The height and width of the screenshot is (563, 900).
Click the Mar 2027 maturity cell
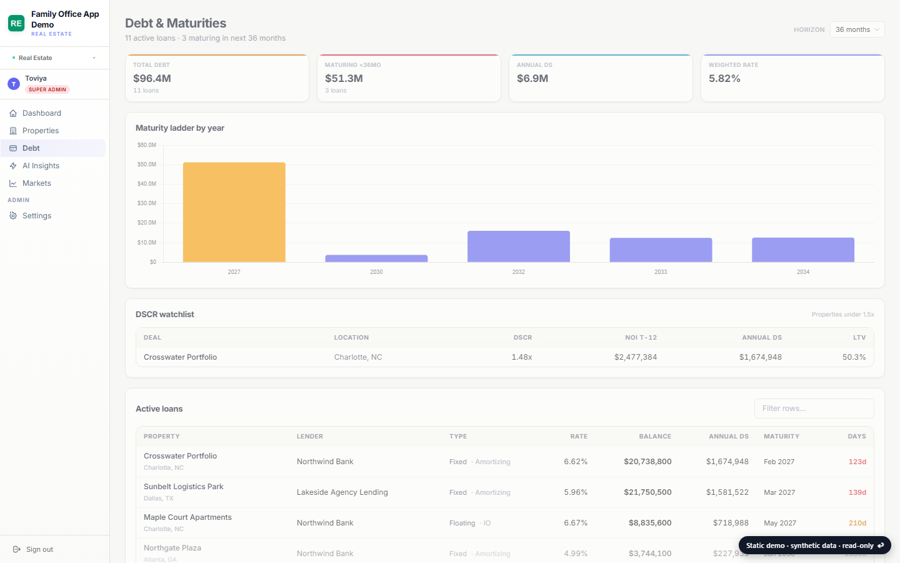pyautogui.click(x=779, y=492)
